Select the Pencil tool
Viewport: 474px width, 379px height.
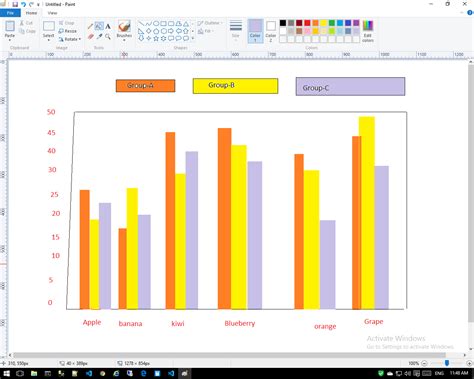coord(90,26)
